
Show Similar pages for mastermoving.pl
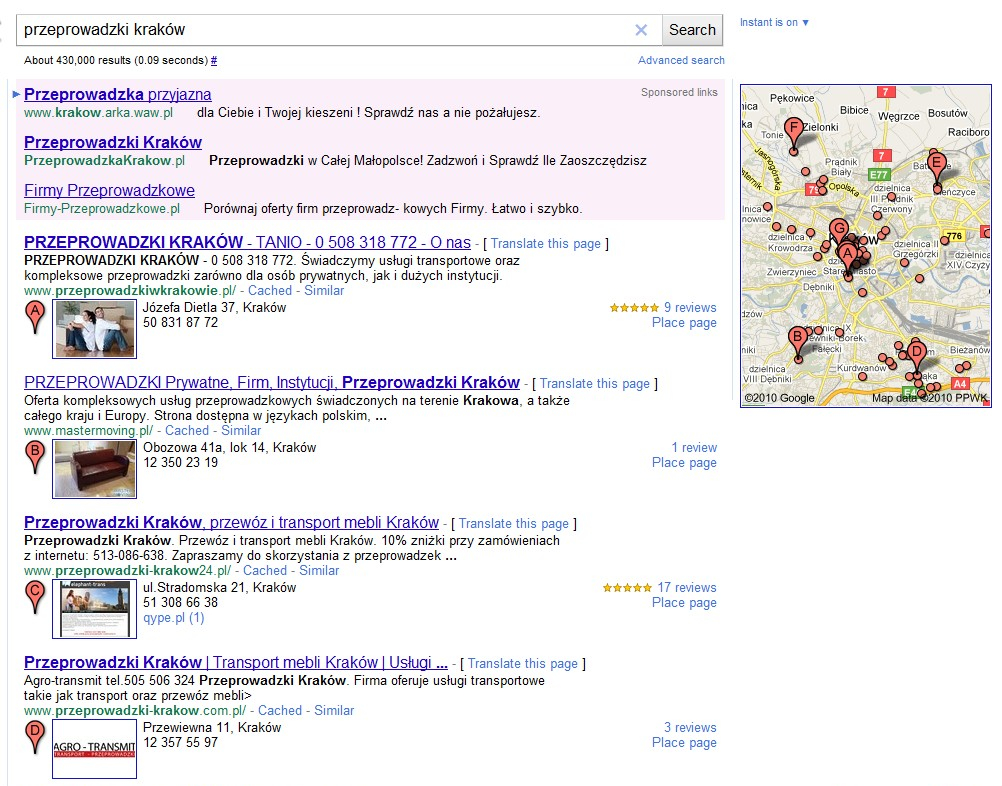[x=241, y=431]
